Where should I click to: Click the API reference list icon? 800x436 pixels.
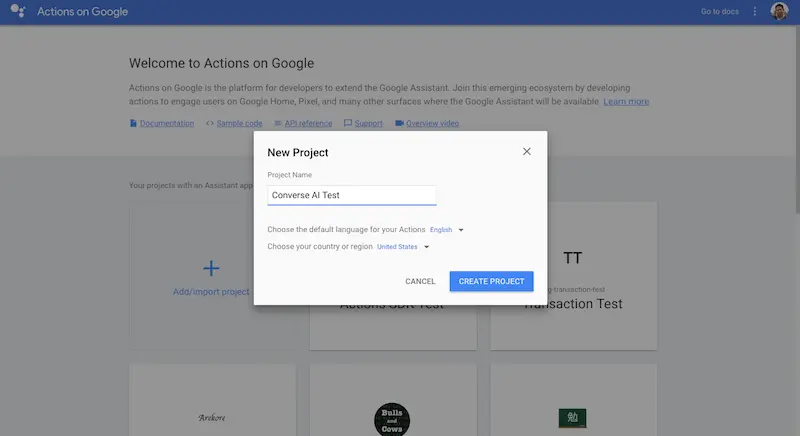click(278, 123)
